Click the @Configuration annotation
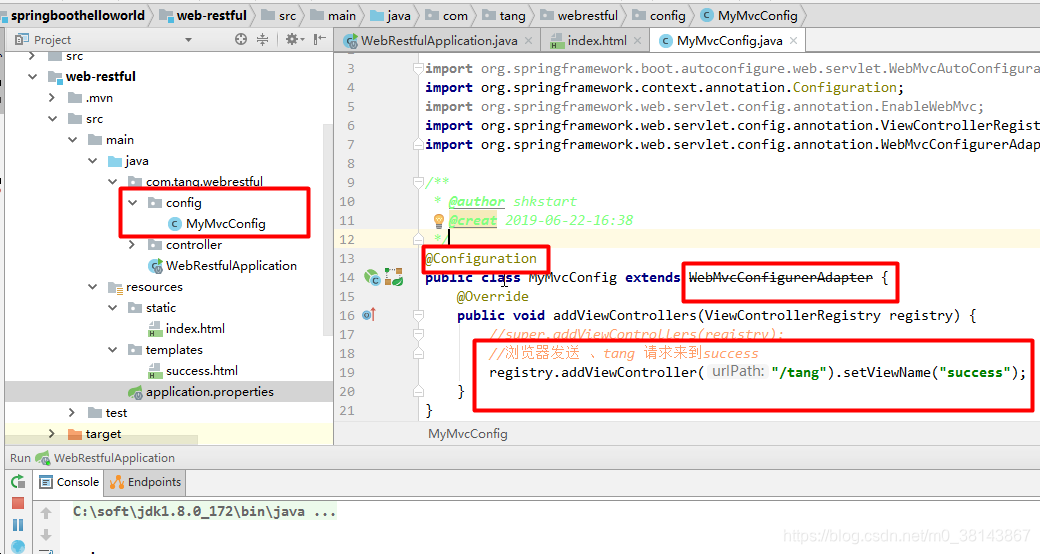1040x554 pixels. tap(481, 258)
